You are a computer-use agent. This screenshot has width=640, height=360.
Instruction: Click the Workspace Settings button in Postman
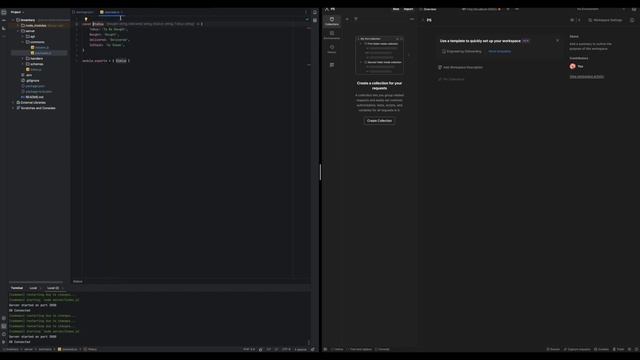coord(605,20)
